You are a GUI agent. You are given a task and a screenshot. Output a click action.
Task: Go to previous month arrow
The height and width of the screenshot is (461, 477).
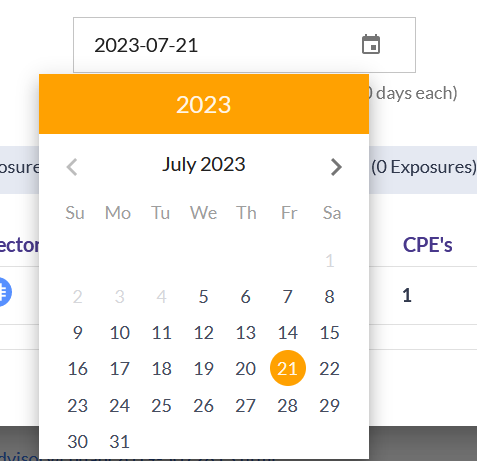tap(72, 167)
